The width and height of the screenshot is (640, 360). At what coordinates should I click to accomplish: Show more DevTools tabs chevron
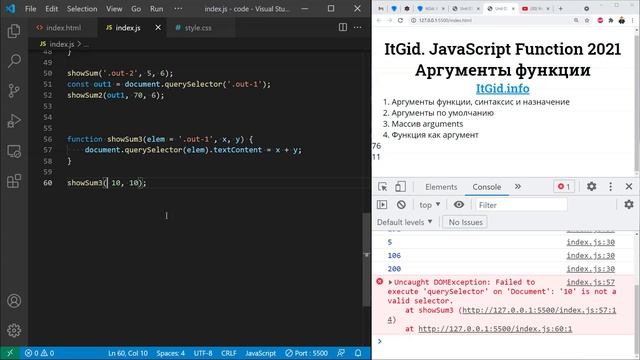click(x=518, y=187)
